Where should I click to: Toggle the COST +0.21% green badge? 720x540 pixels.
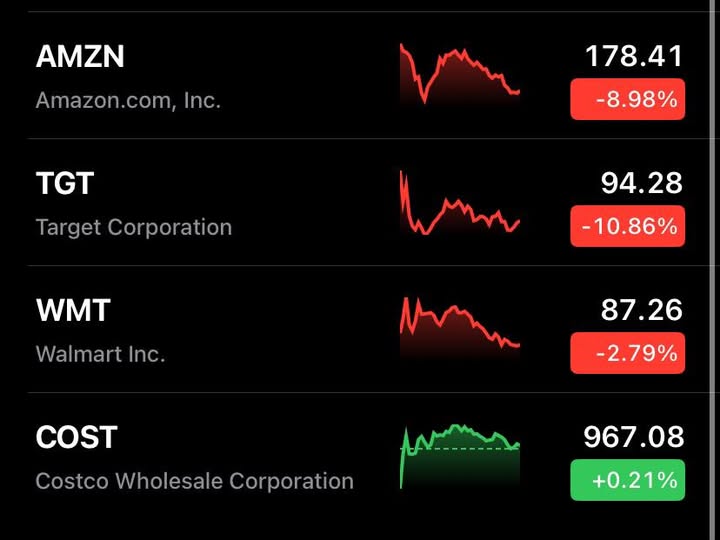click(628, 480)
